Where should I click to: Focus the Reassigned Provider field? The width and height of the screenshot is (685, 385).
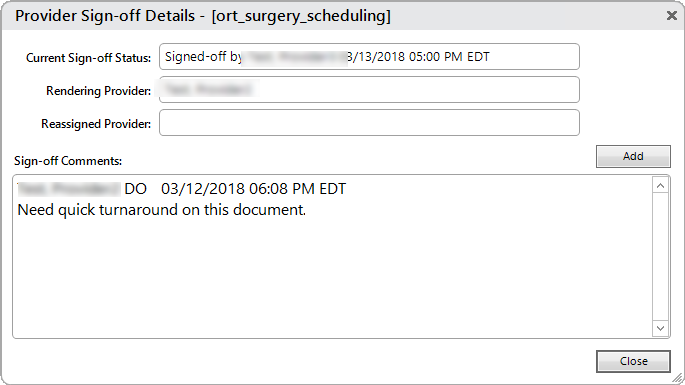click(x=369, y=123)
